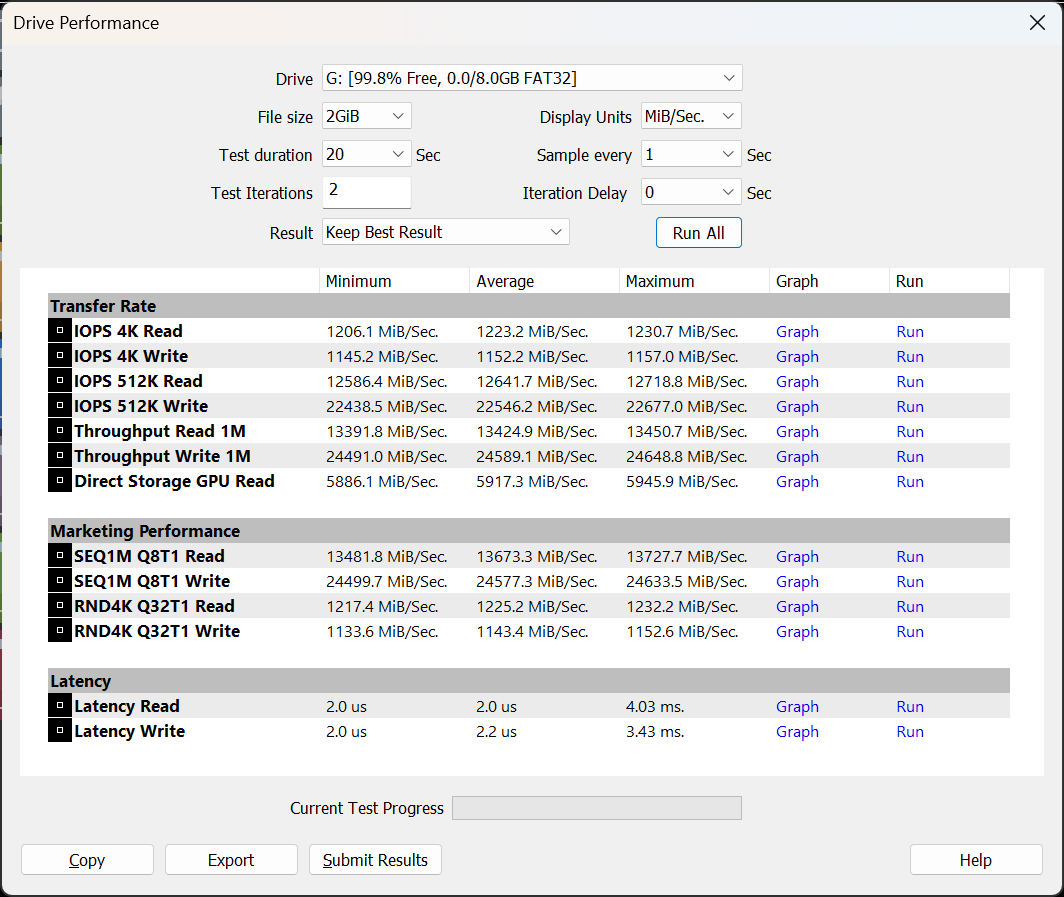The height and width of the screenshot is (897, 1064).
Task: Click the icon beside IOPS 512K Read
Action: coord(60,381)
